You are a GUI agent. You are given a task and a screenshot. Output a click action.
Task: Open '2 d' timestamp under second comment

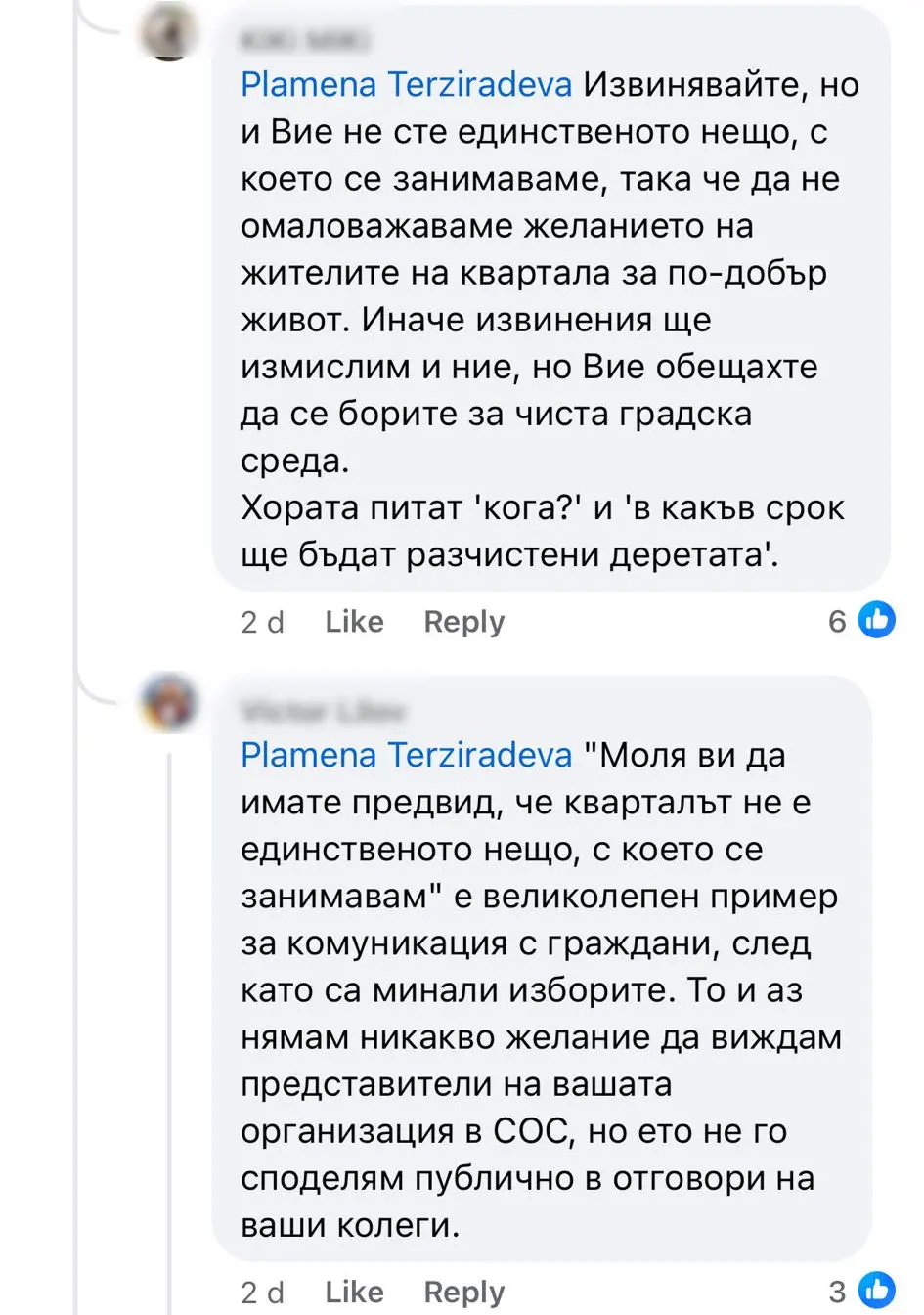point(262,1293)
